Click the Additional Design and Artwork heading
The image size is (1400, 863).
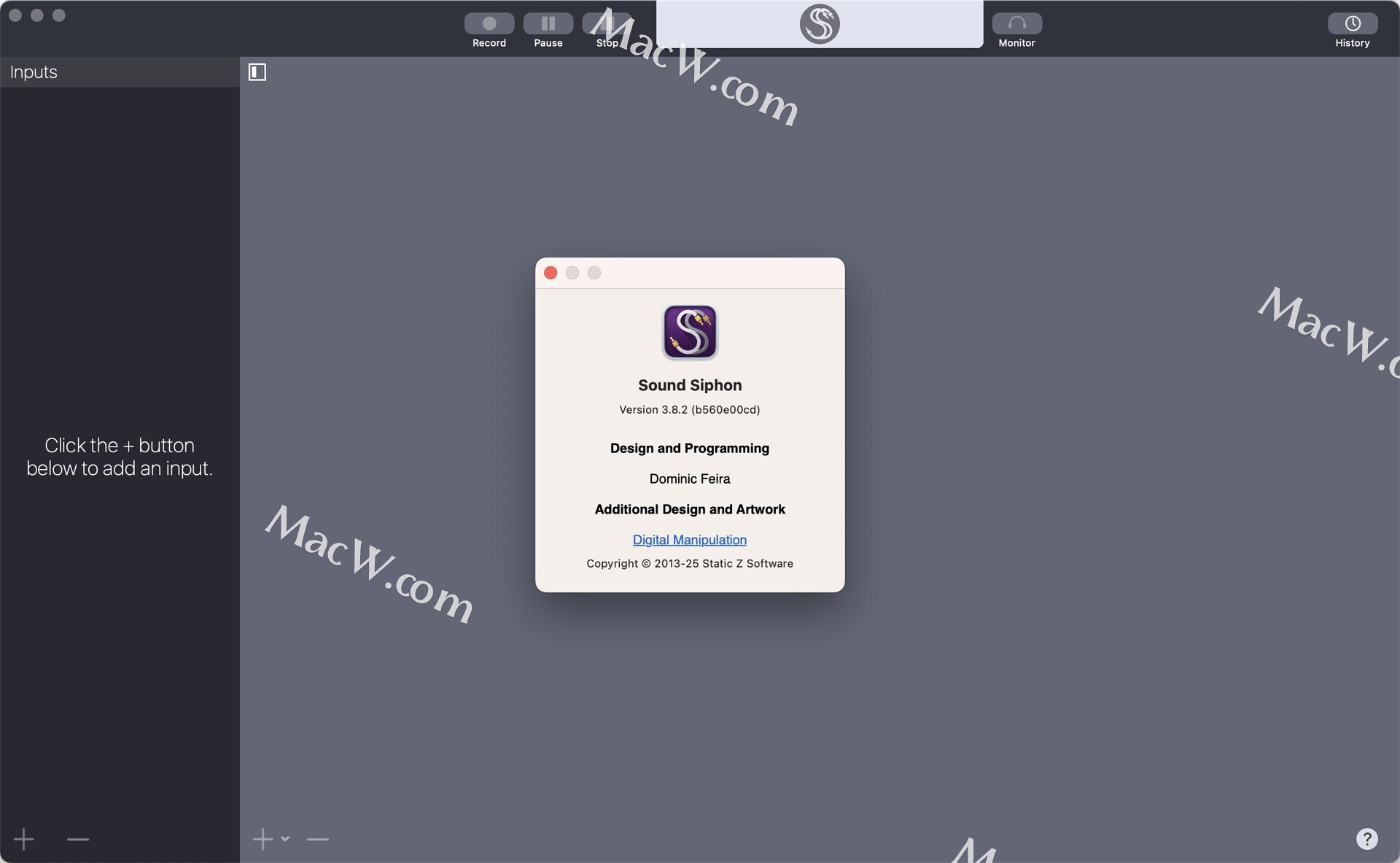tap(689, 509)
